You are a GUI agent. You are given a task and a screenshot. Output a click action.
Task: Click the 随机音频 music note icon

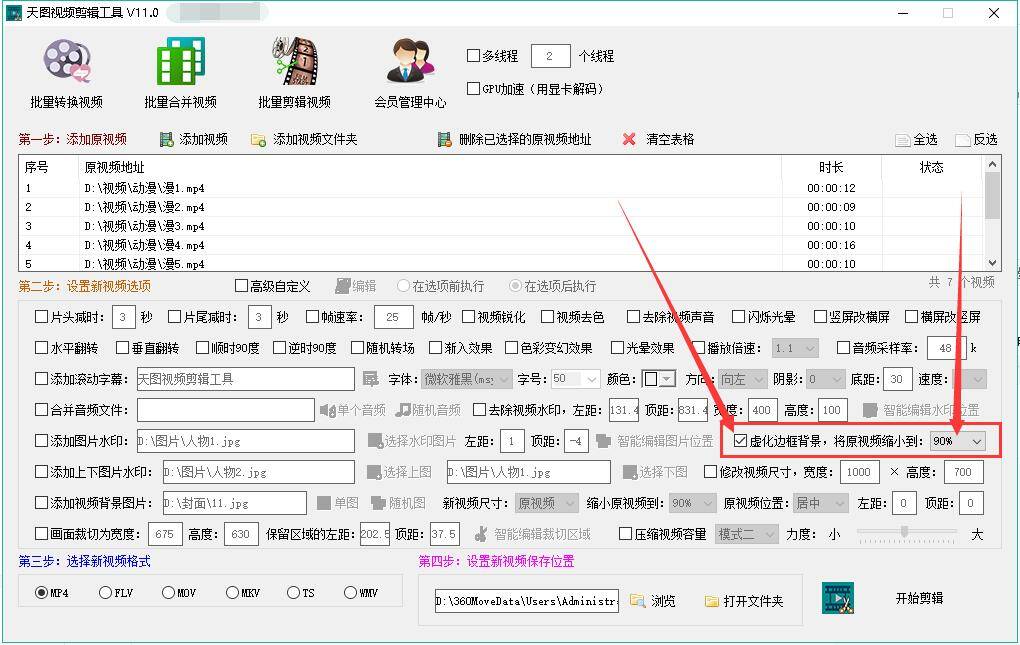[x=403, y=410]
